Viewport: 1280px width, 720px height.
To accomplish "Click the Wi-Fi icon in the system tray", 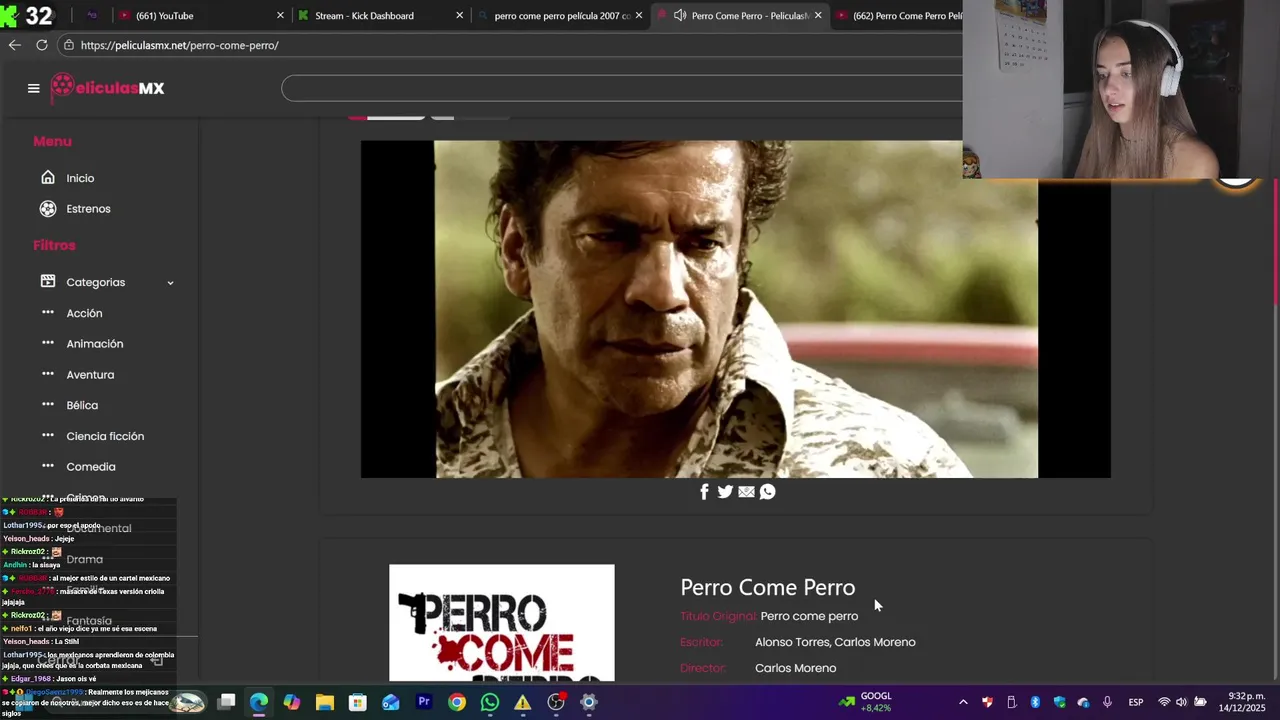I will 1164,702.
